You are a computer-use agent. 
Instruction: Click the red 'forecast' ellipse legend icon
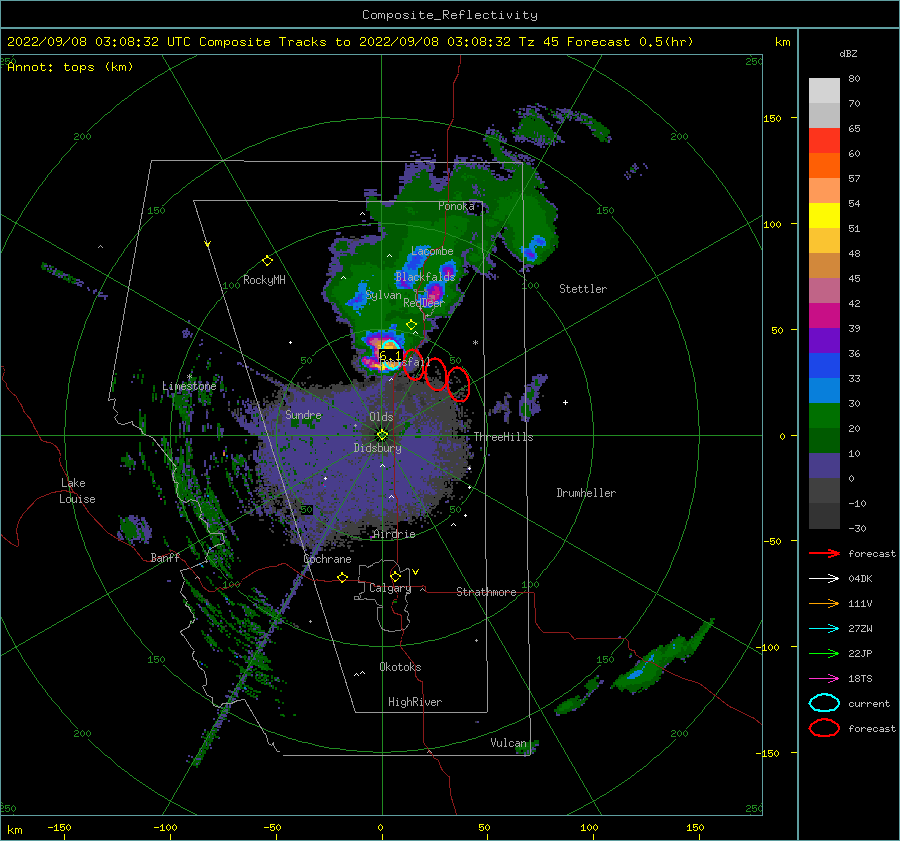[x=824, y=728]
